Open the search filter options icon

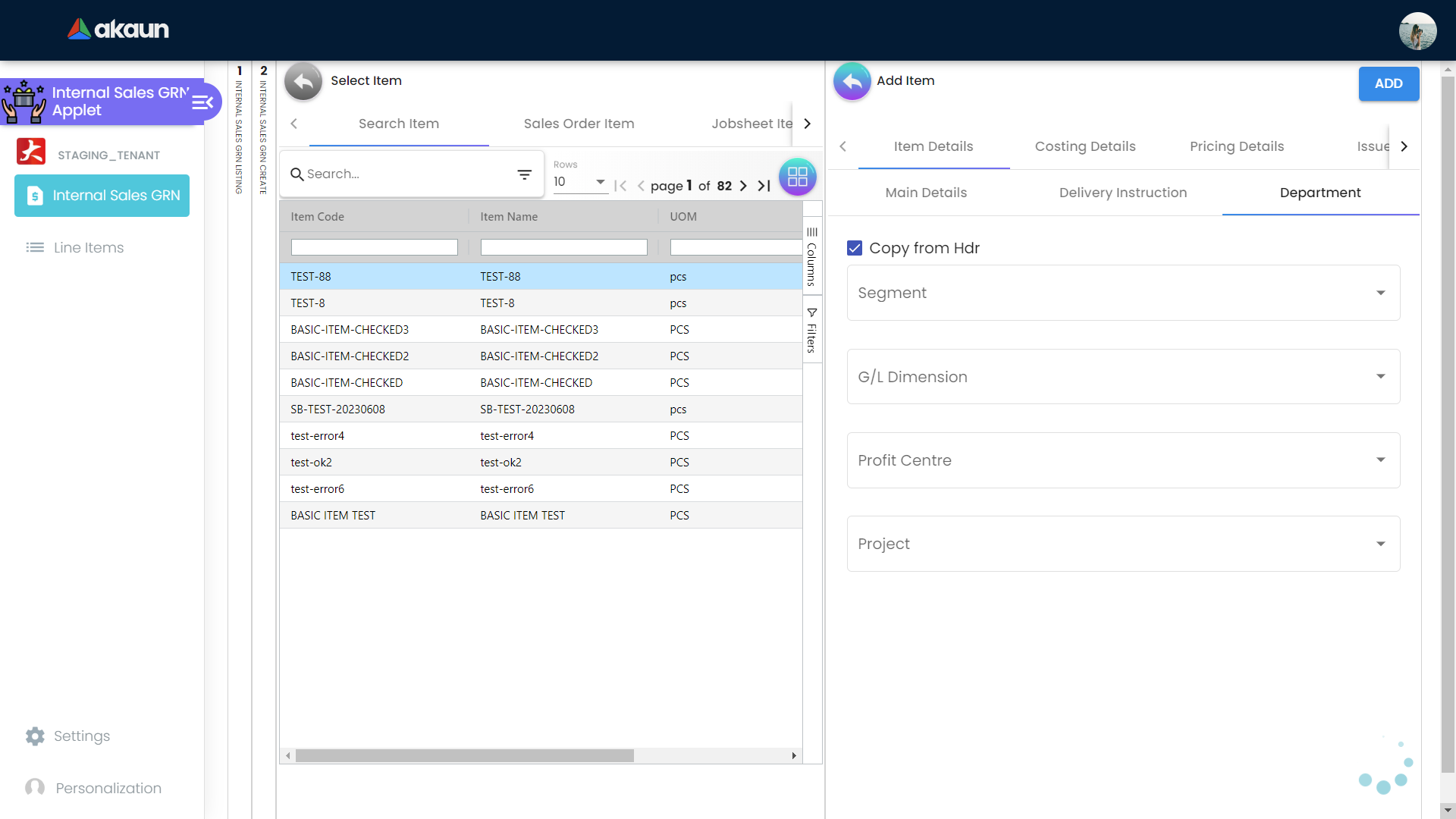coord(524,174)
